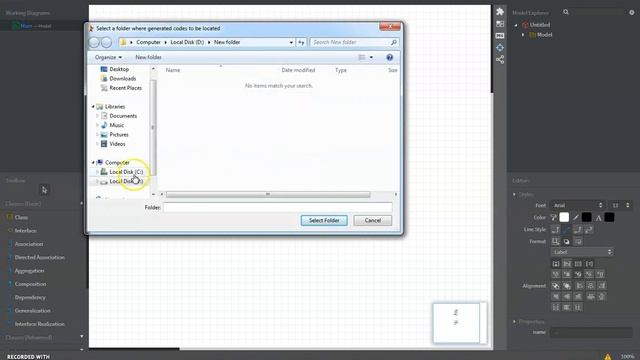Open the Extension Manager puzzle icon
640x360 pixels.
[500, 12]
